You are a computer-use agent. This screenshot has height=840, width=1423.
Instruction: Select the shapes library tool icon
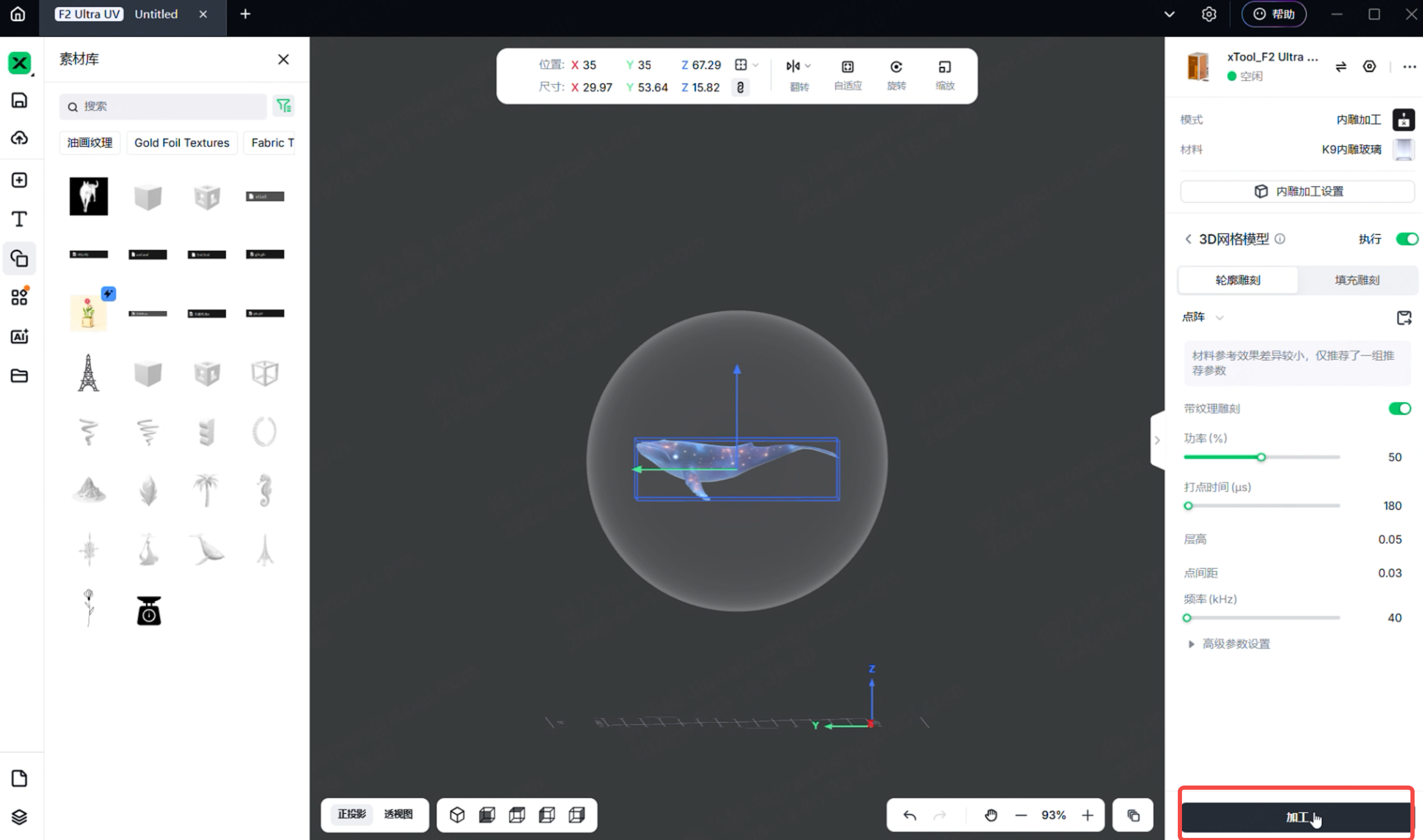pos(19,258)
